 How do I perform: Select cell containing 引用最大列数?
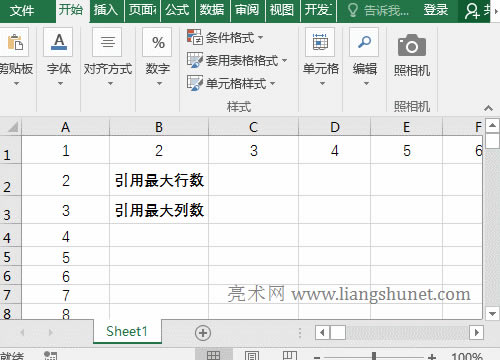pyautogui.click(x=159, y=210)
